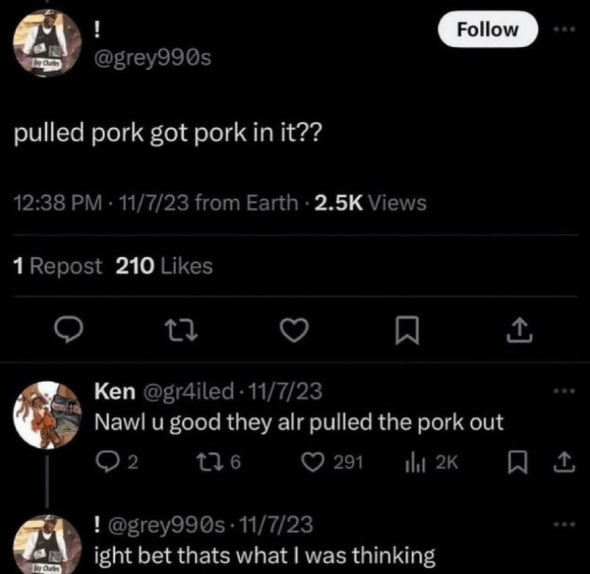Open replies on Ken's comment
590x574 pixels.
116,461
